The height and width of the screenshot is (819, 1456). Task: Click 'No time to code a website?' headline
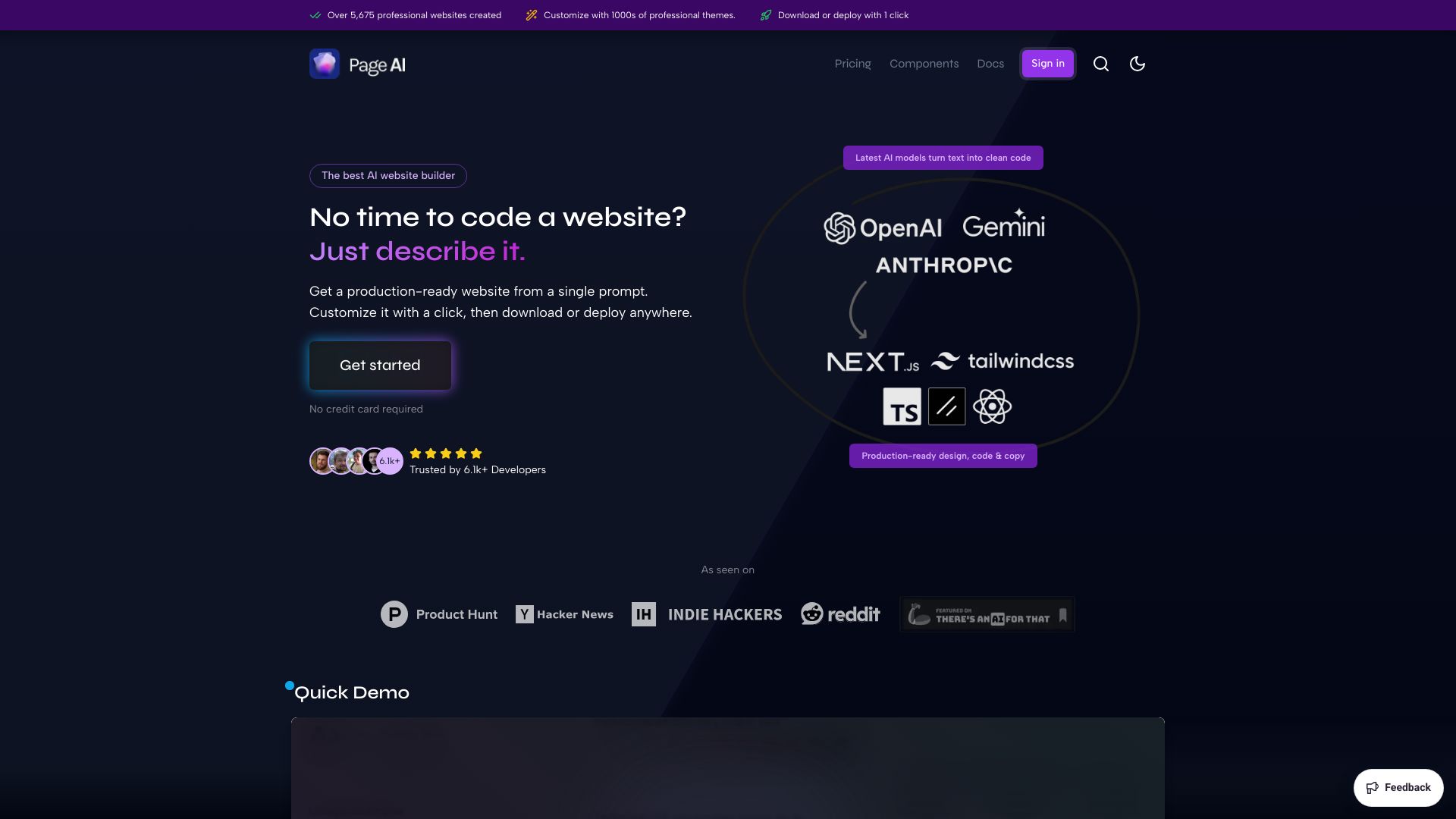(498, 218)
